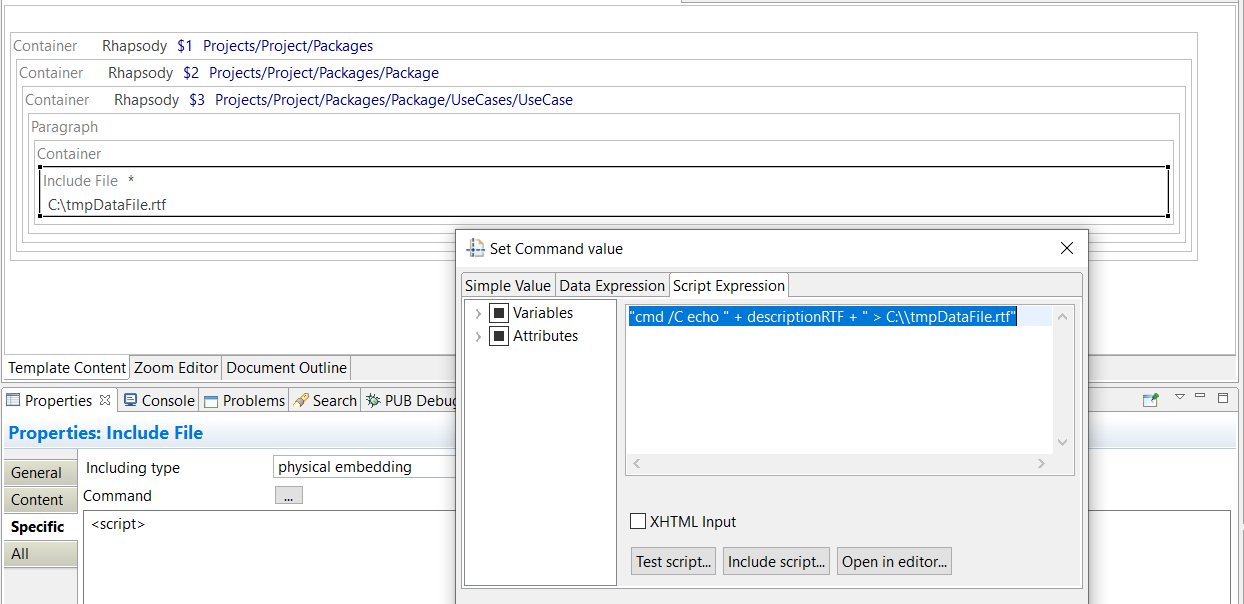The width and height of the screenshot is (1244, 604).
Task: Click the pin properties view icon
Action: tap(1151, 399)
